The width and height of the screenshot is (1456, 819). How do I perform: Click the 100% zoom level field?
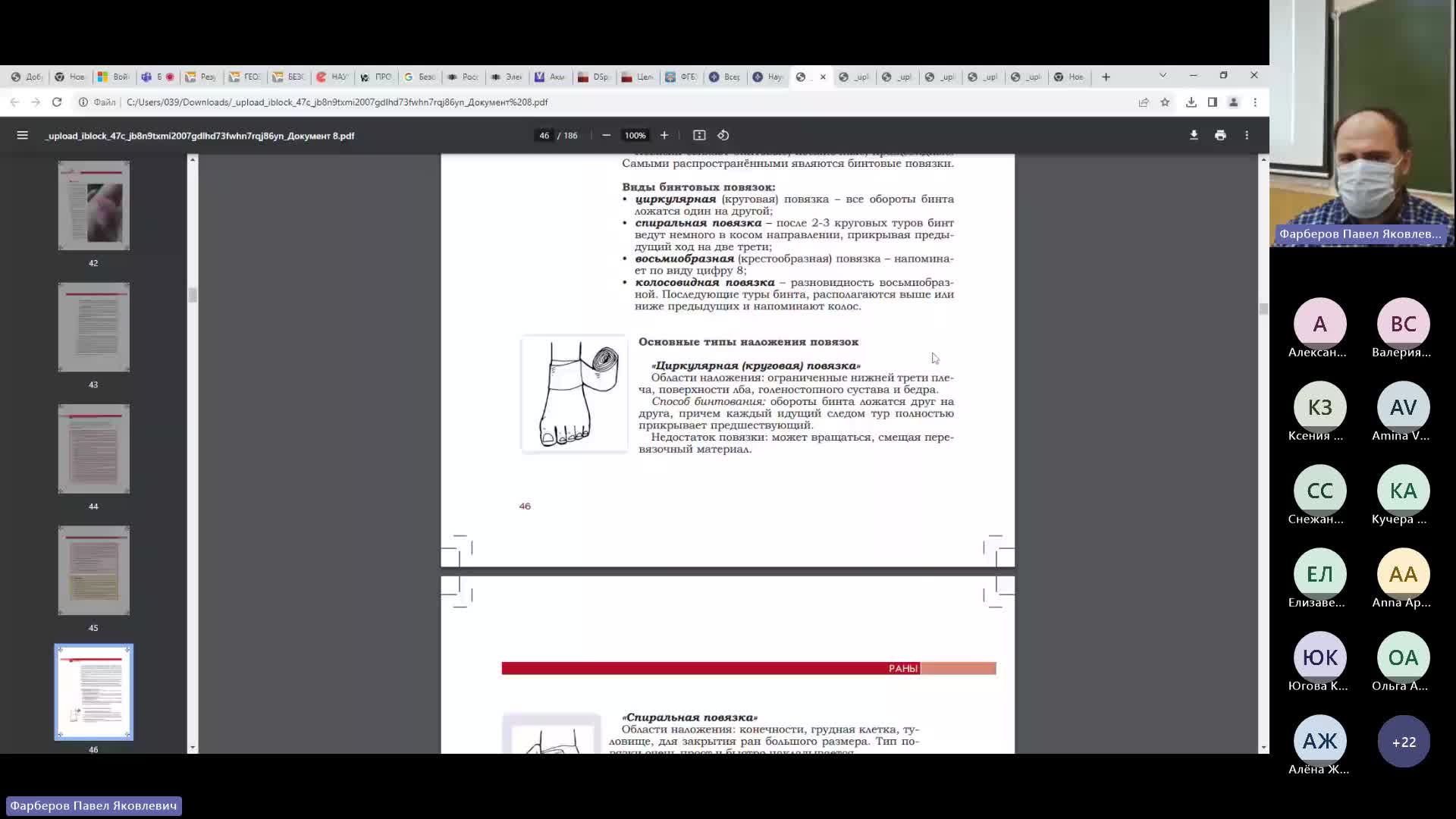coord(635,135)
